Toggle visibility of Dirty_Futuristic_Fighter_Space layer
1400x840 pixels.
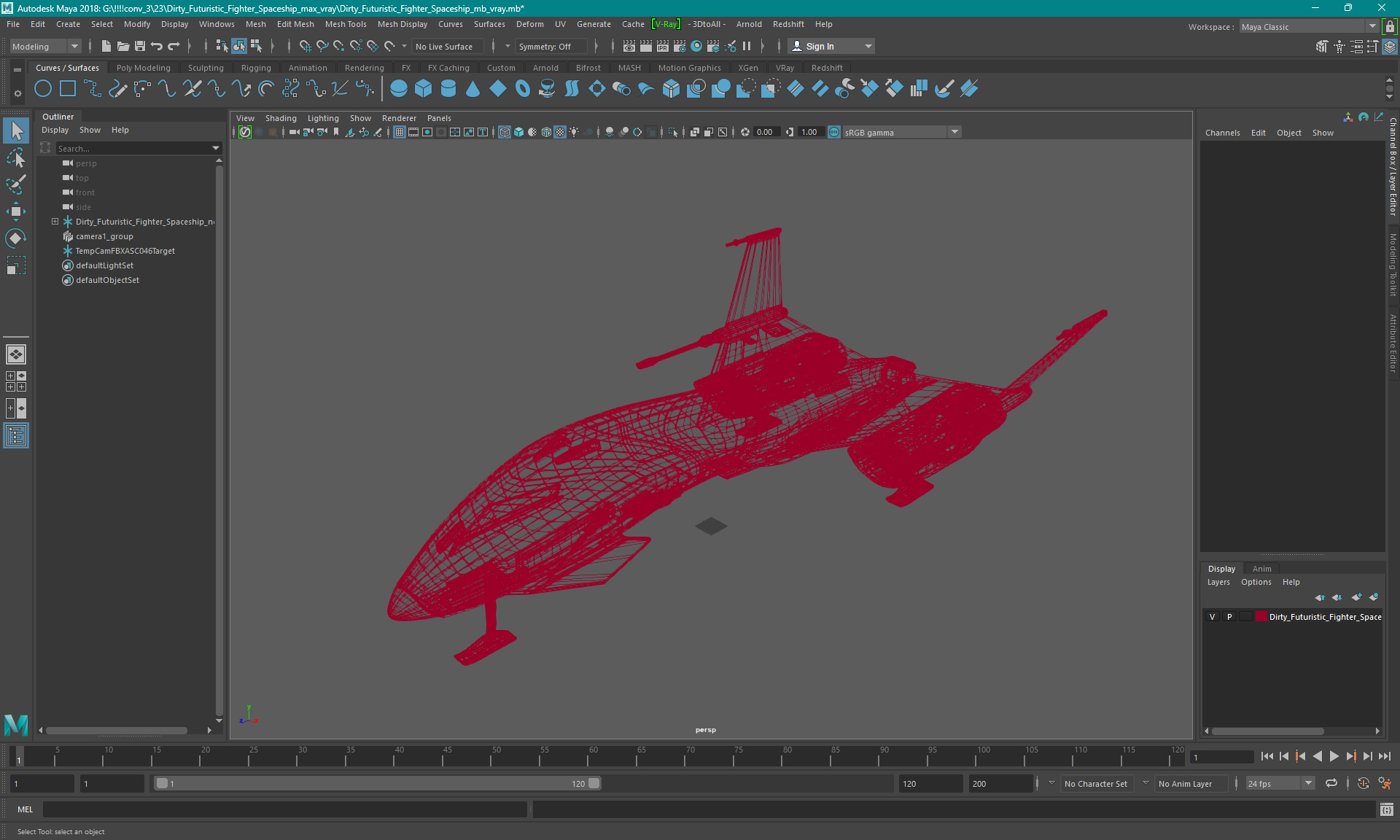[1212, 617]
